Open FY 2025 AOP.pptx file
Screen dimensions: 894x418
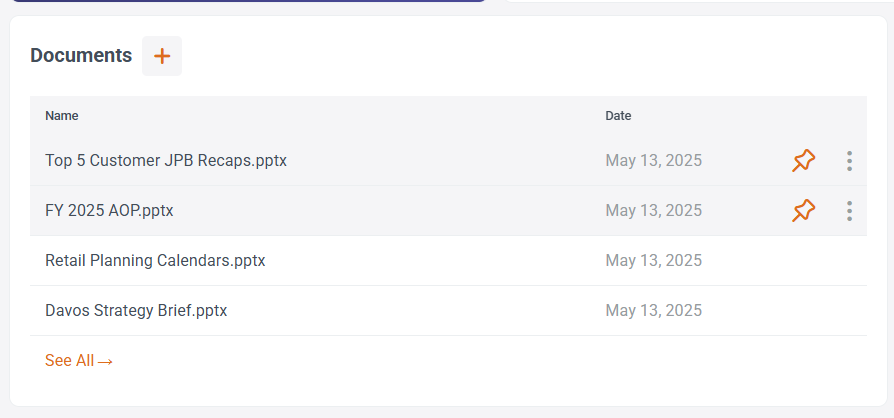pyautogui.click(x=109, y=211)
